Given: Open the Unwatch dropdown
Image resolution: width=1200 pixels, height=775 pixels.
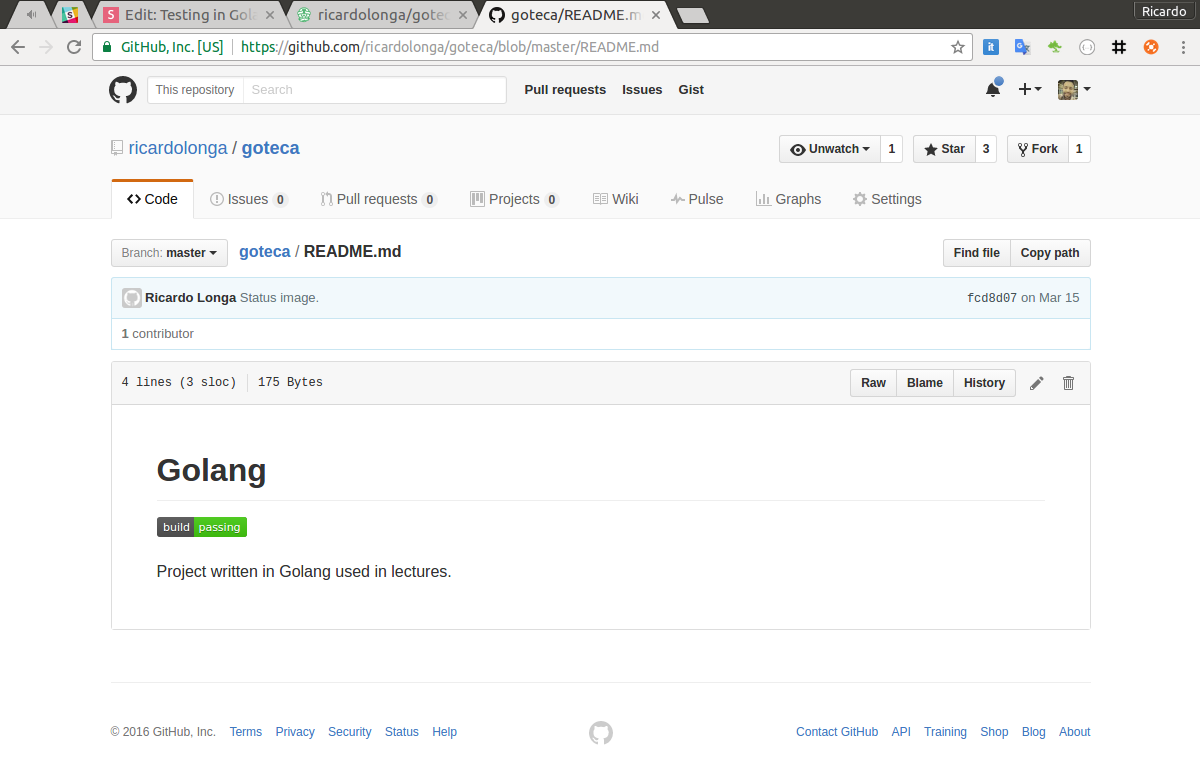Looking at the screenshot, I should (830, 149).
